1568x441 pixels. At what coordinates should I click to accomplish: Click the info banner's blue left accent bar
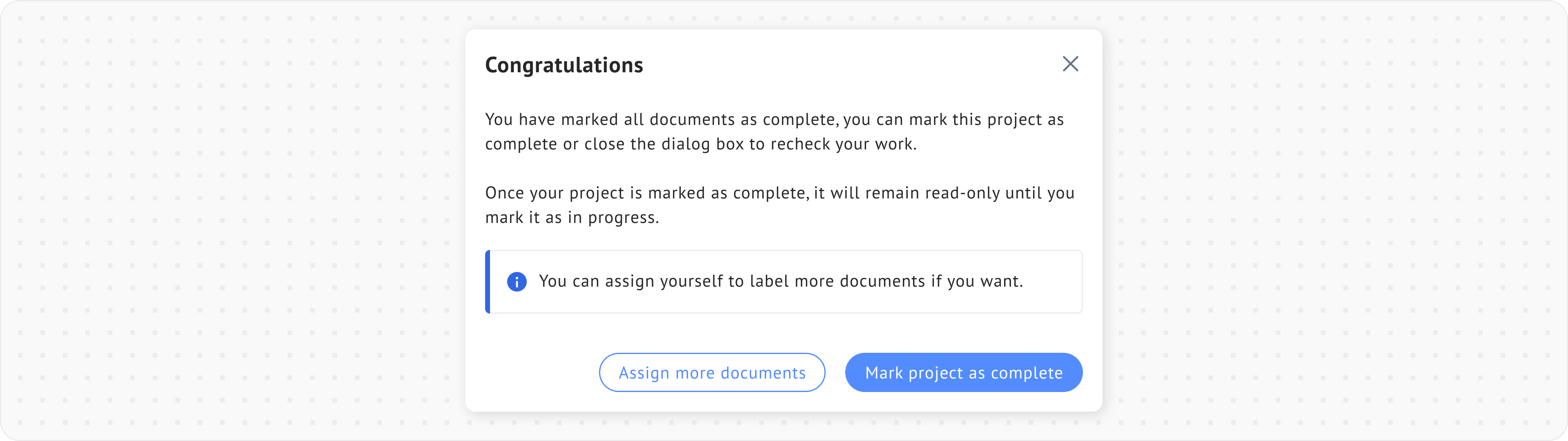tap(488, 281)
